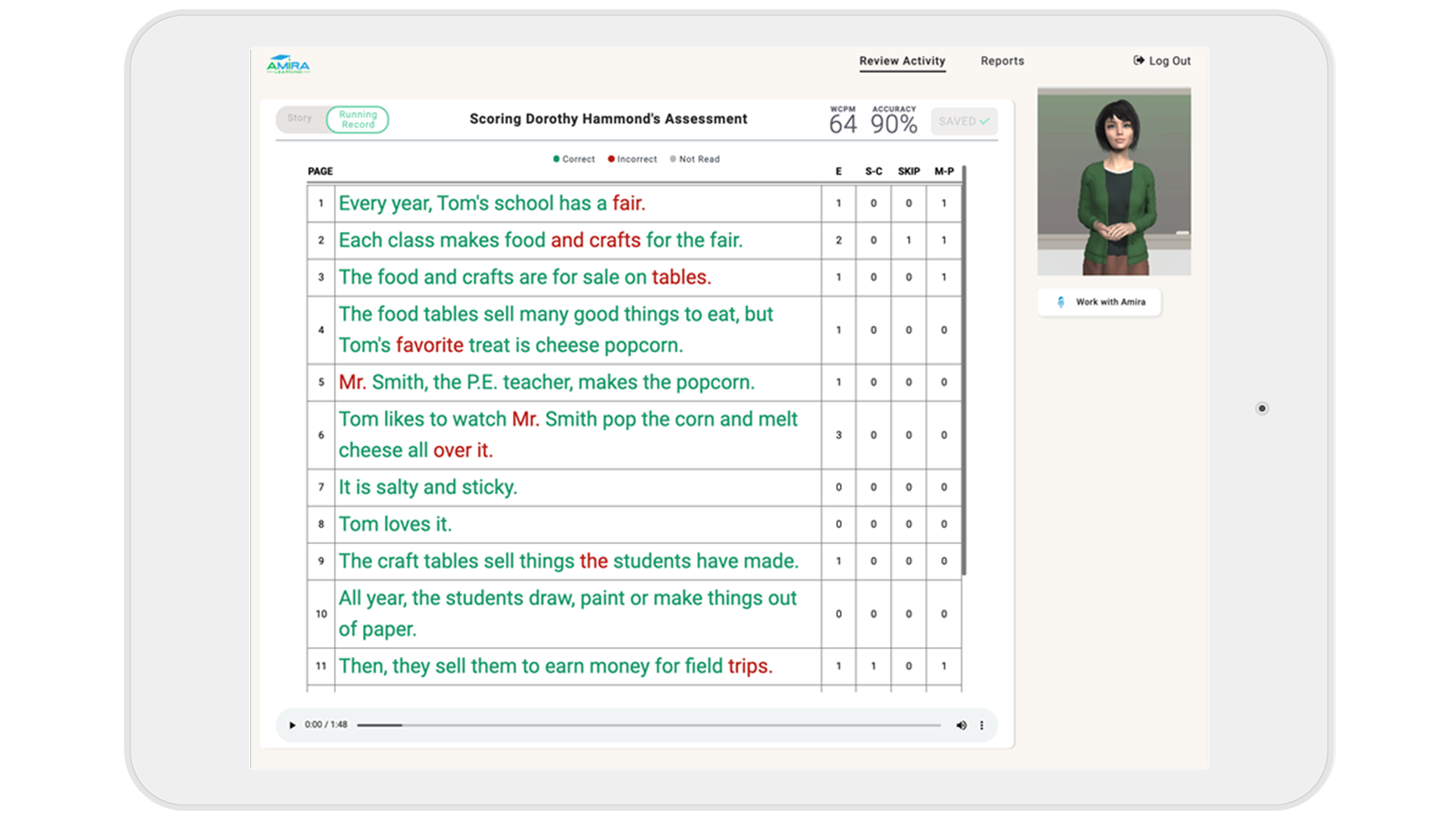Click the Log Out icon
This screenshot has height=819, width=1456.
[1137, 60]
